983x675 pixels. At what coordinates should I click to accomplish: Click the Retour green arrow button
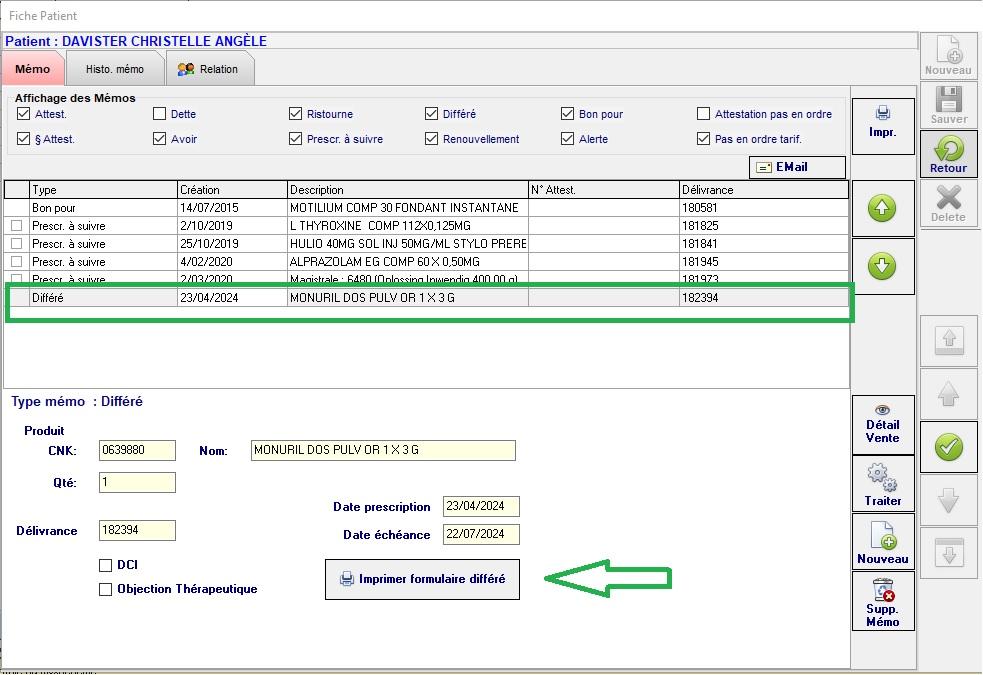[948, 154]
